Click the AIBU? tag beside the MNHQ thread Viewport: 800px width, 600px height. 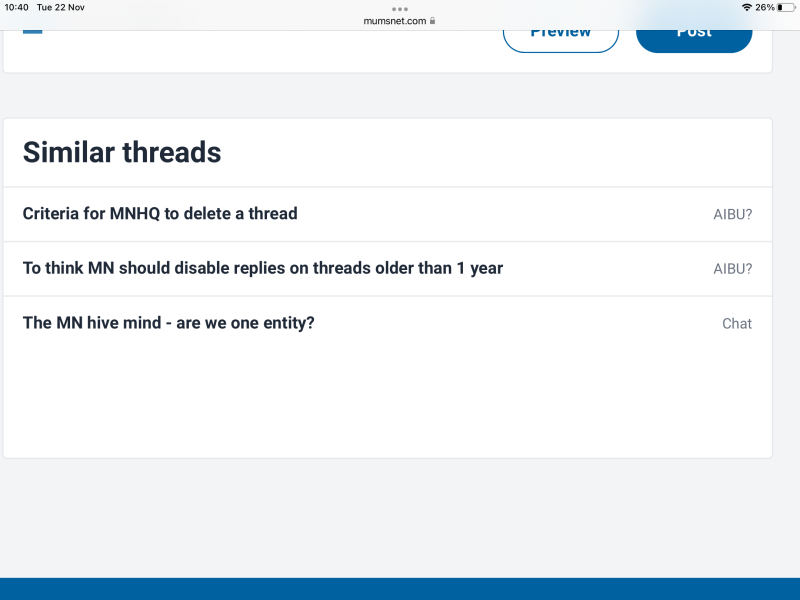tap(733, 213)
